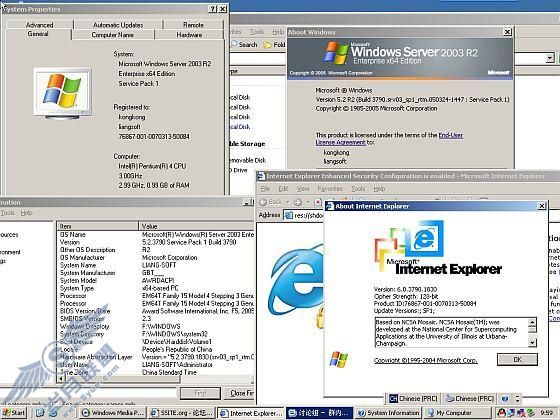Open Help menu in System Information window

click(x=26, y=213)
